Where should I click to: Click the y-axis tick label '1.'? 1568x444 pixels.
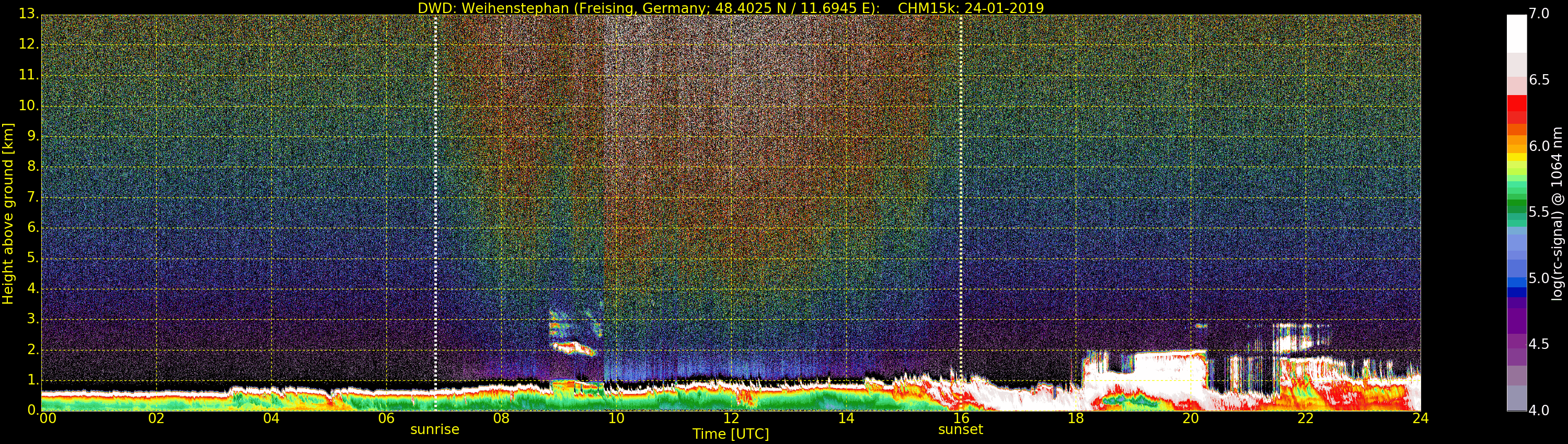click(33, 380)
